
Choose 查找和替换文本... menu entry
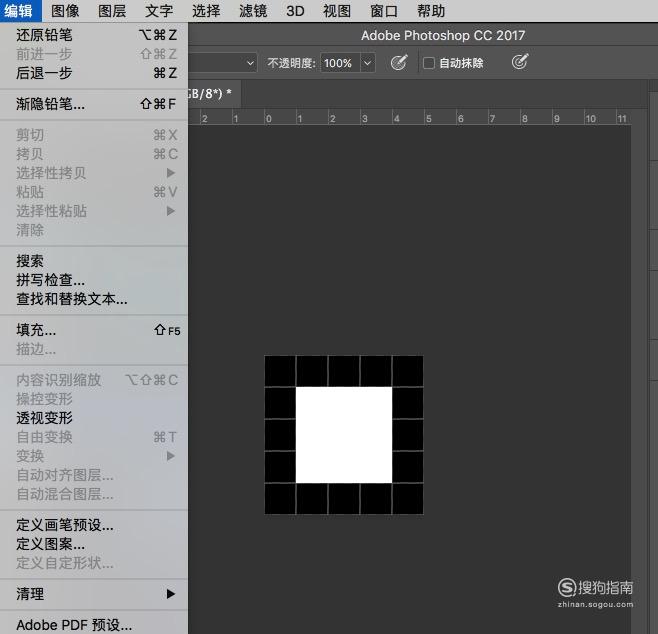(94, 299)
